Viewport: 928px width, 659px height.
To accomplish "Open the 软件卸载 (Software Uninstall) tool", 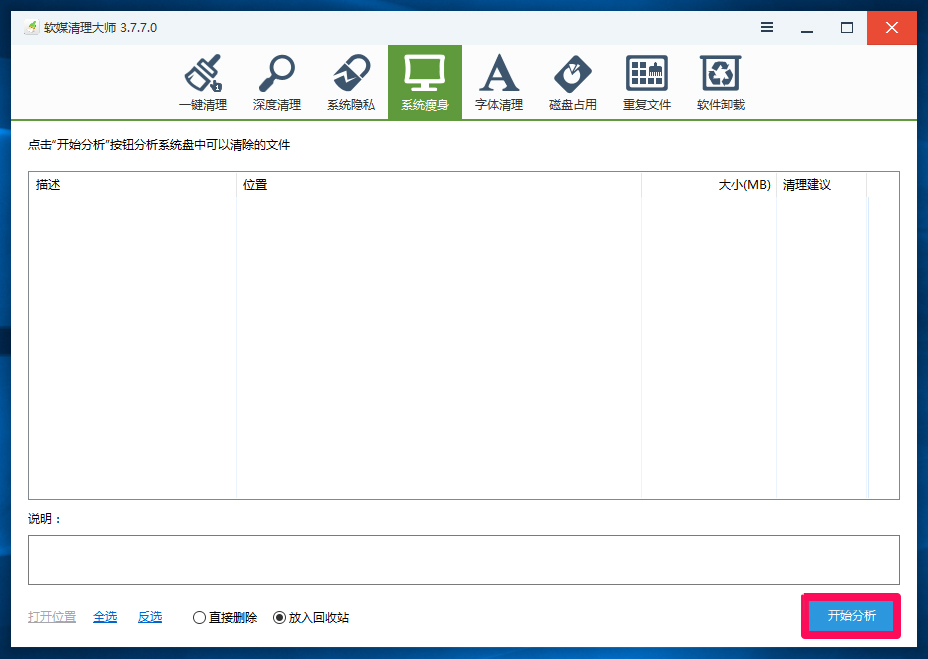I will click(x=720, y=82).
